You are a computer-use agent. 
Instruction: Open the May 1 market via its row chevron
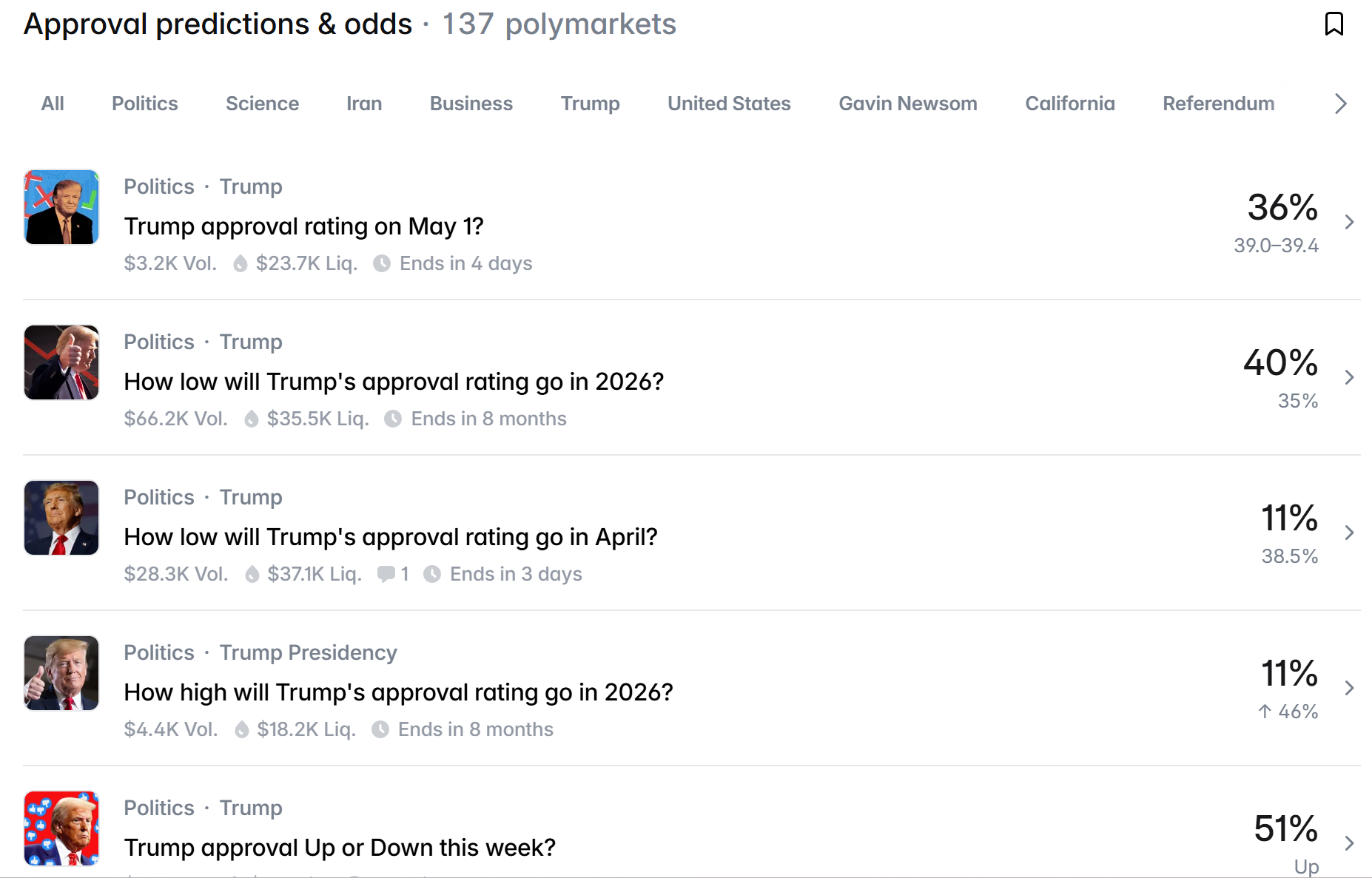pos(1350,221)
